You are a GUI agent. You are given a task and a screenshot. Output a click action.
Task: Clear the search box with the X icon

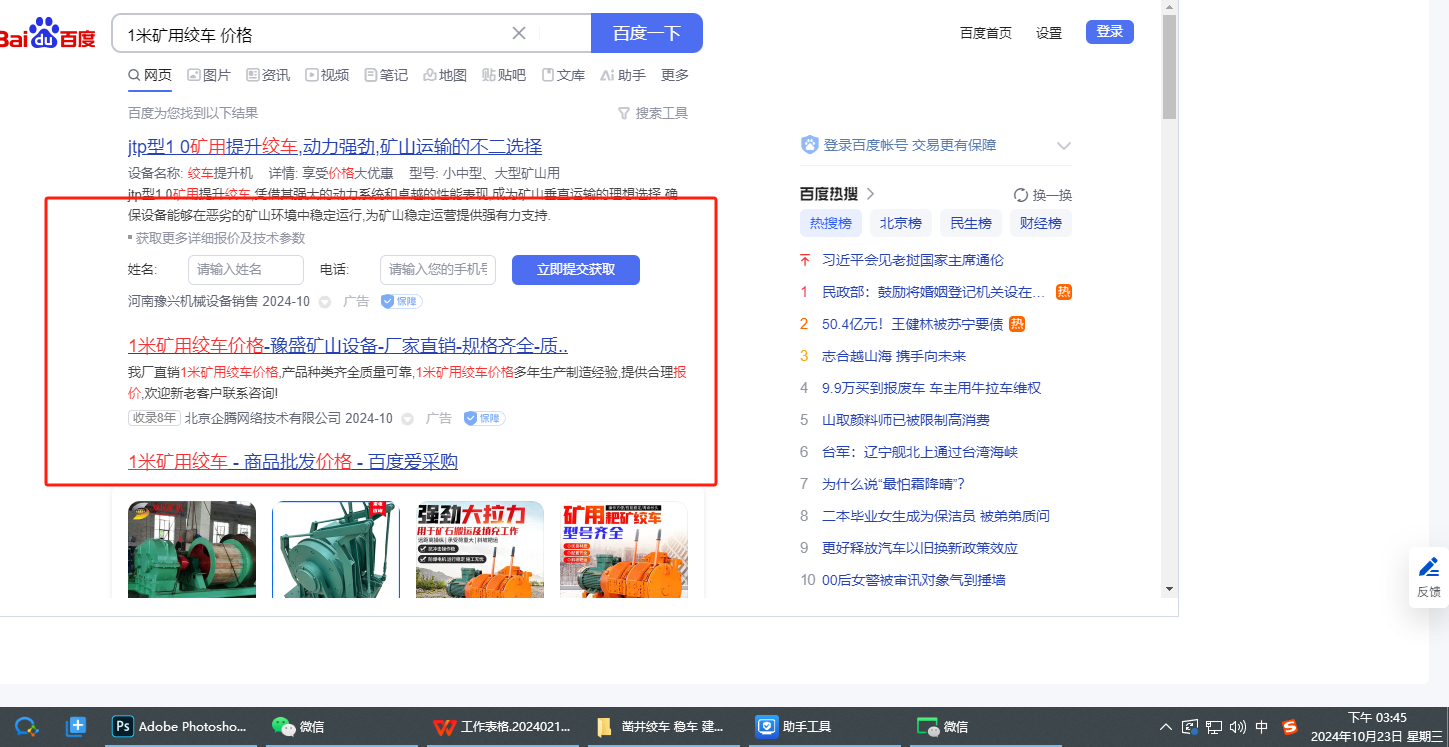point(519,33)
